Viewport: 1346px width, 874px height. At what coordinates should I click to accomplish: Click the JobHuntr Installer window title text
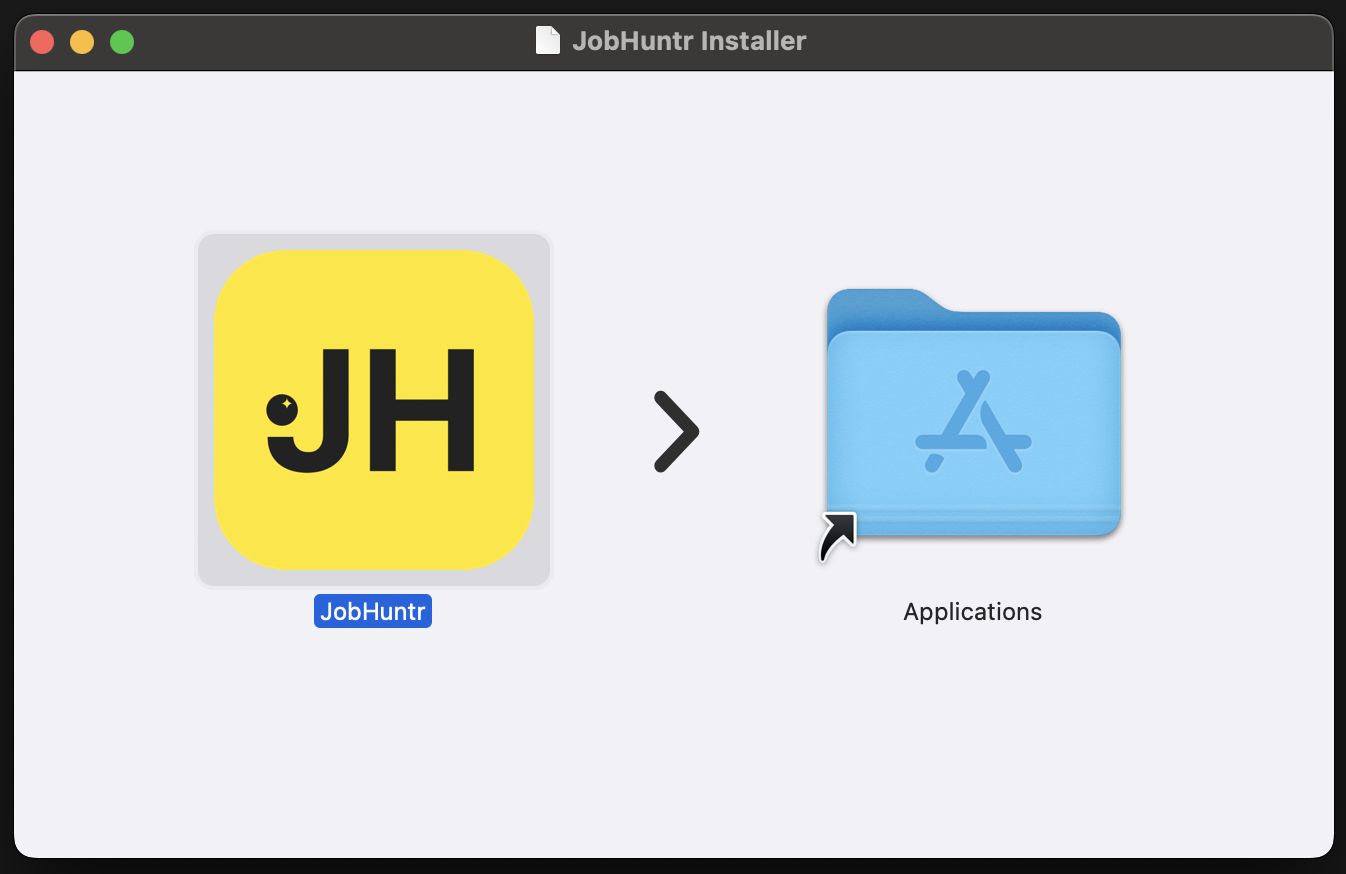click(689, 41)
